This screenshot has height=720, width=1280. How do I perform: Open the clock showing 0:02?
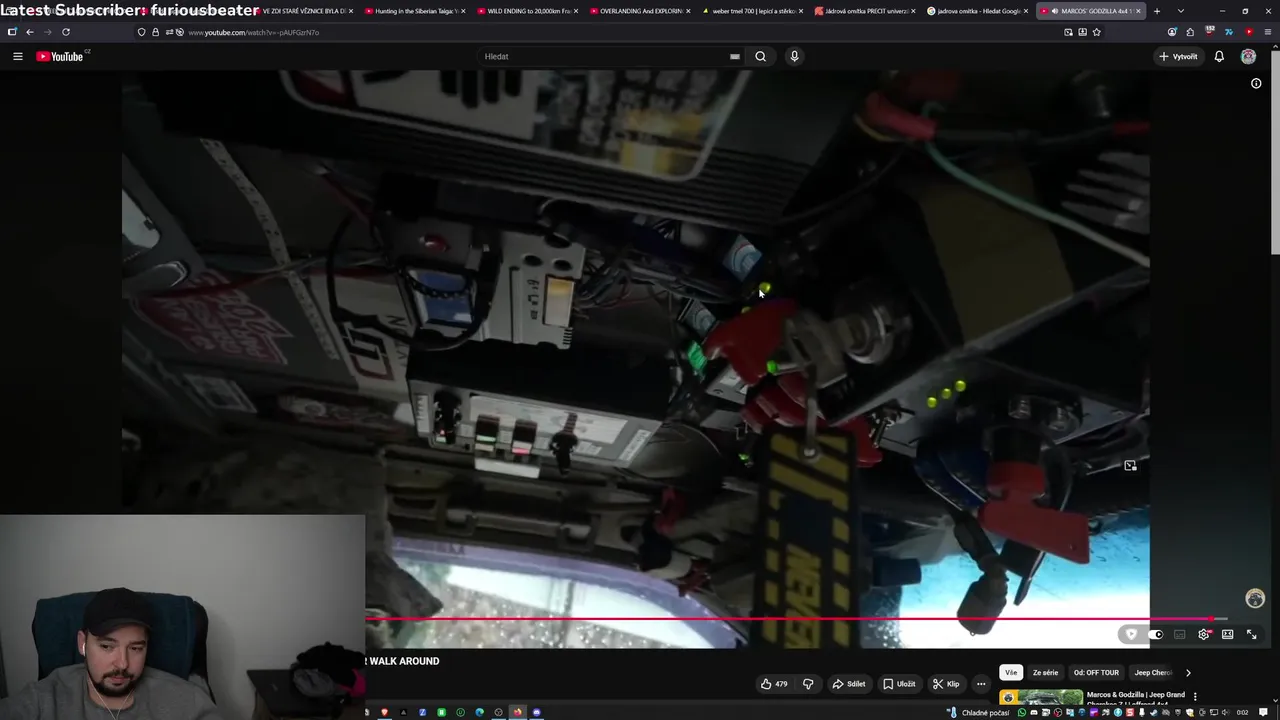[x=1242, y=713]
